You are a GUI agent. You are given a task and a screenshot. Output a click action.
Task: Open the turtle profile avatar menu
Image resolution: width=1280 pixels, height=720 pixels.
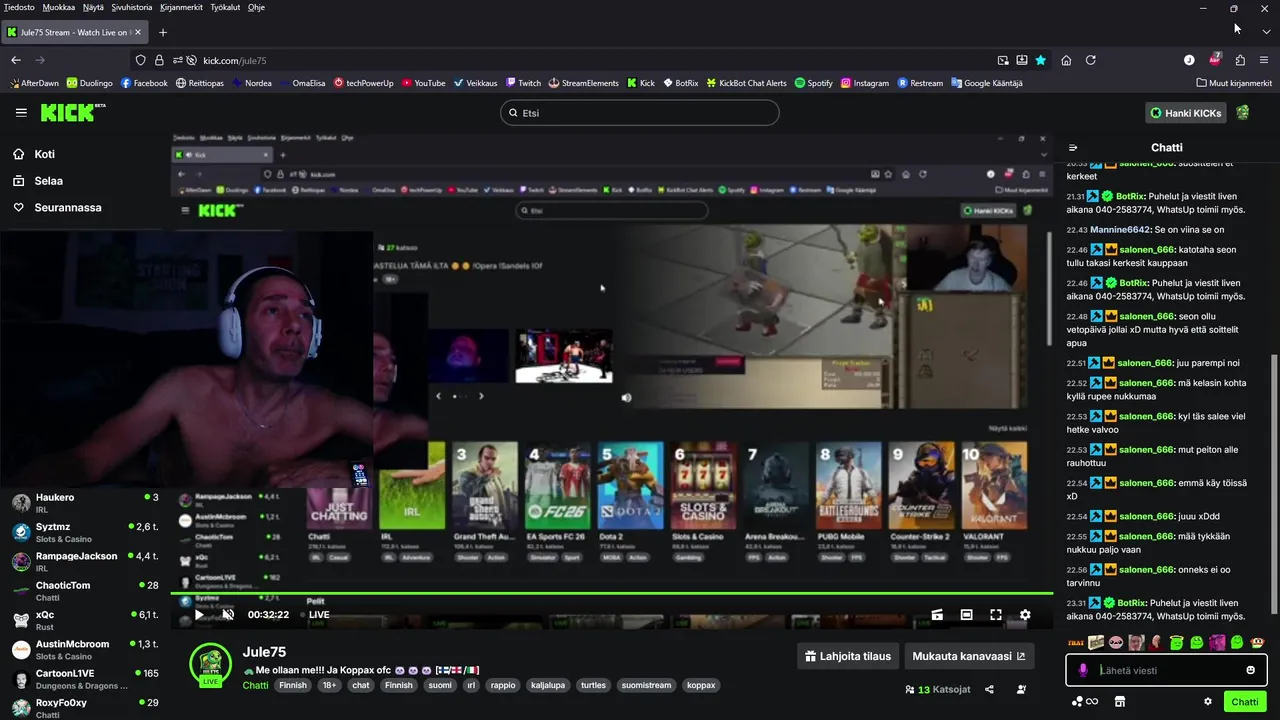(x=1243, y=113)
